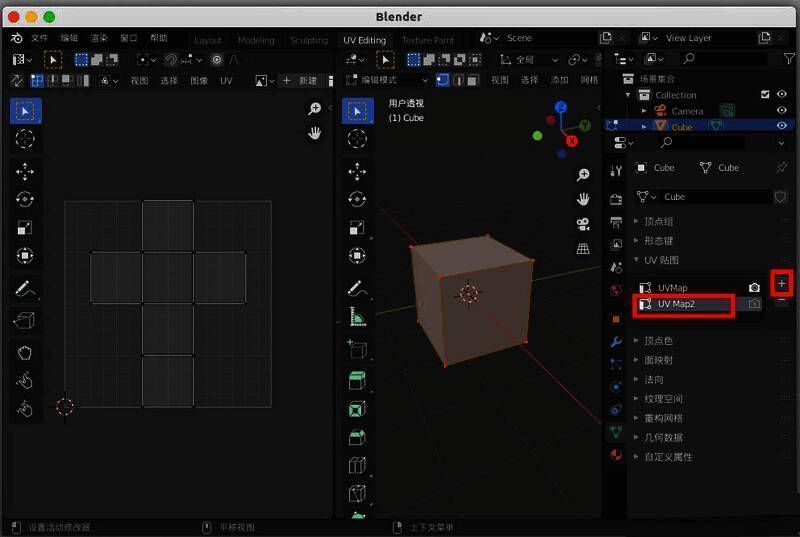Open the 编辑模式 mode dropdown

tap(387, 80)
